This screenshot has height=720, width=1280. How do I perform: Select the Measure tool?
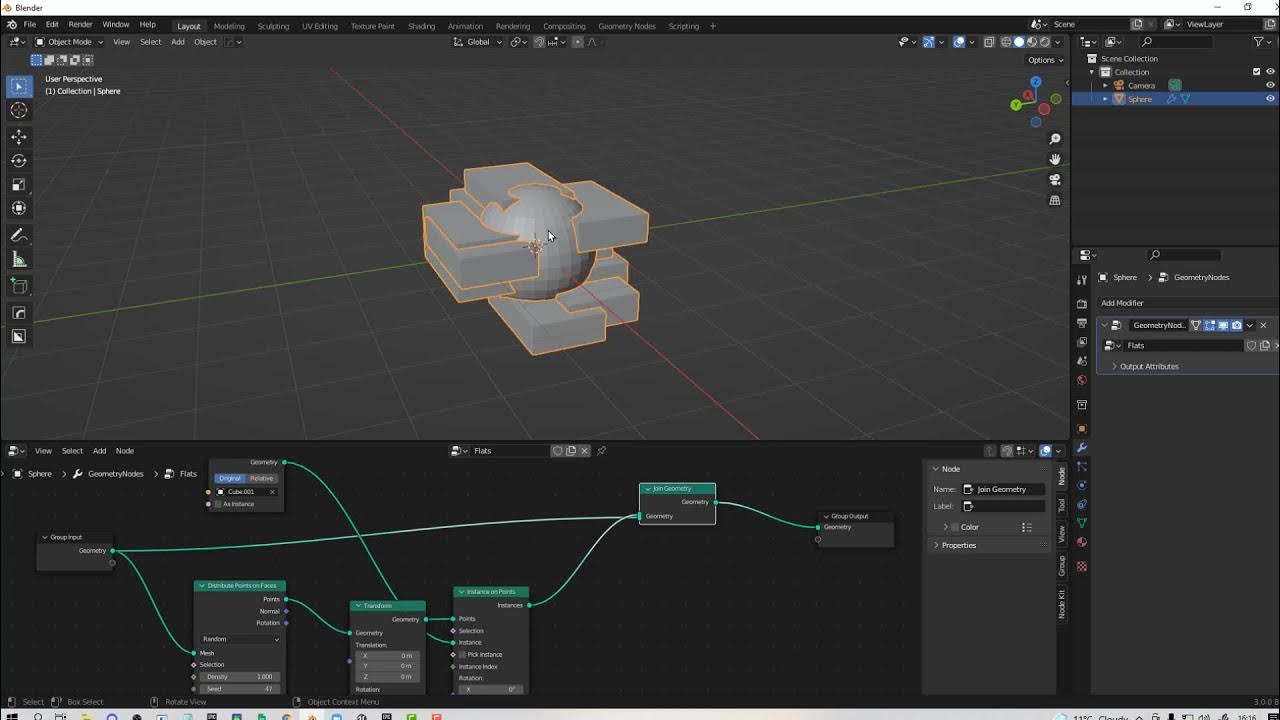(x=18, y=260)
